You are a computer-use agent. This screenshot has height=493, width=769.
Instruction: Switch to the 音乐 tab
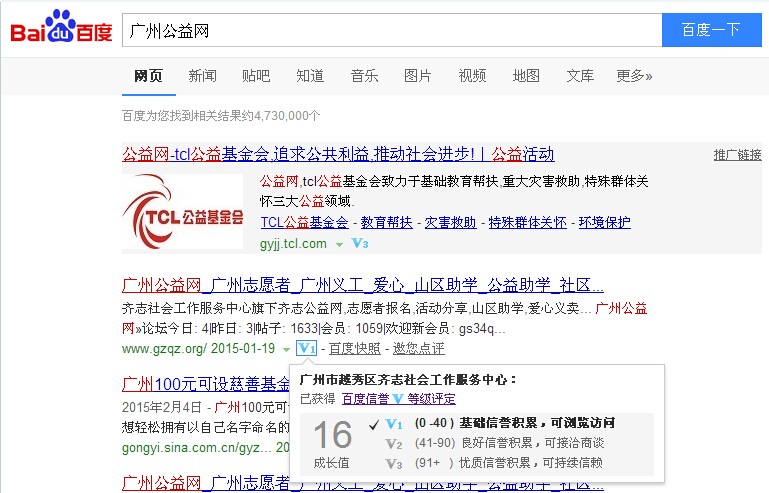click(364, 76)
